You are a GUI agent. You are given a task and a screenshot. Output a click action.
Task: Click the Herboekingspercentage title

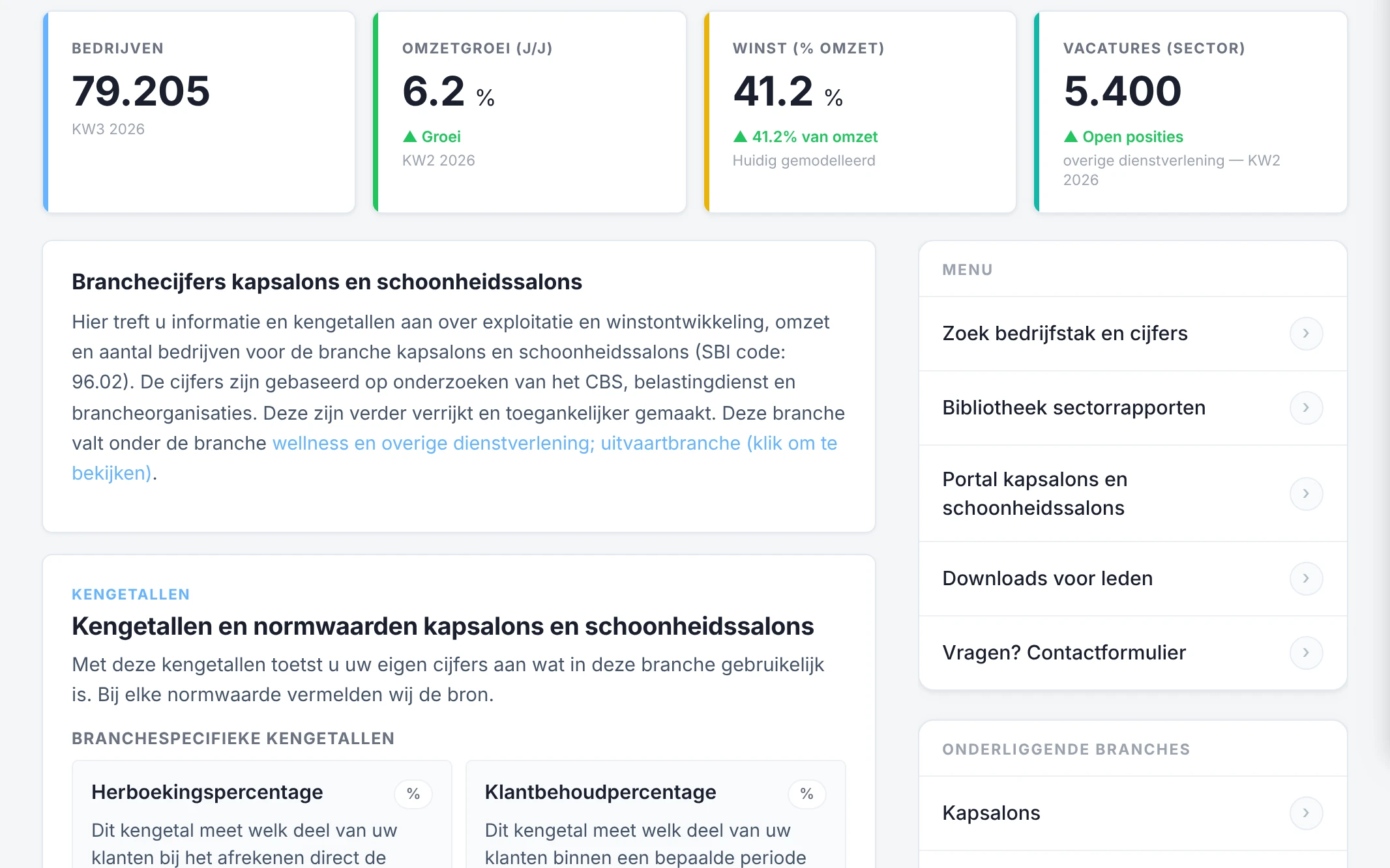pyautogui.click(x=207, y=792)
